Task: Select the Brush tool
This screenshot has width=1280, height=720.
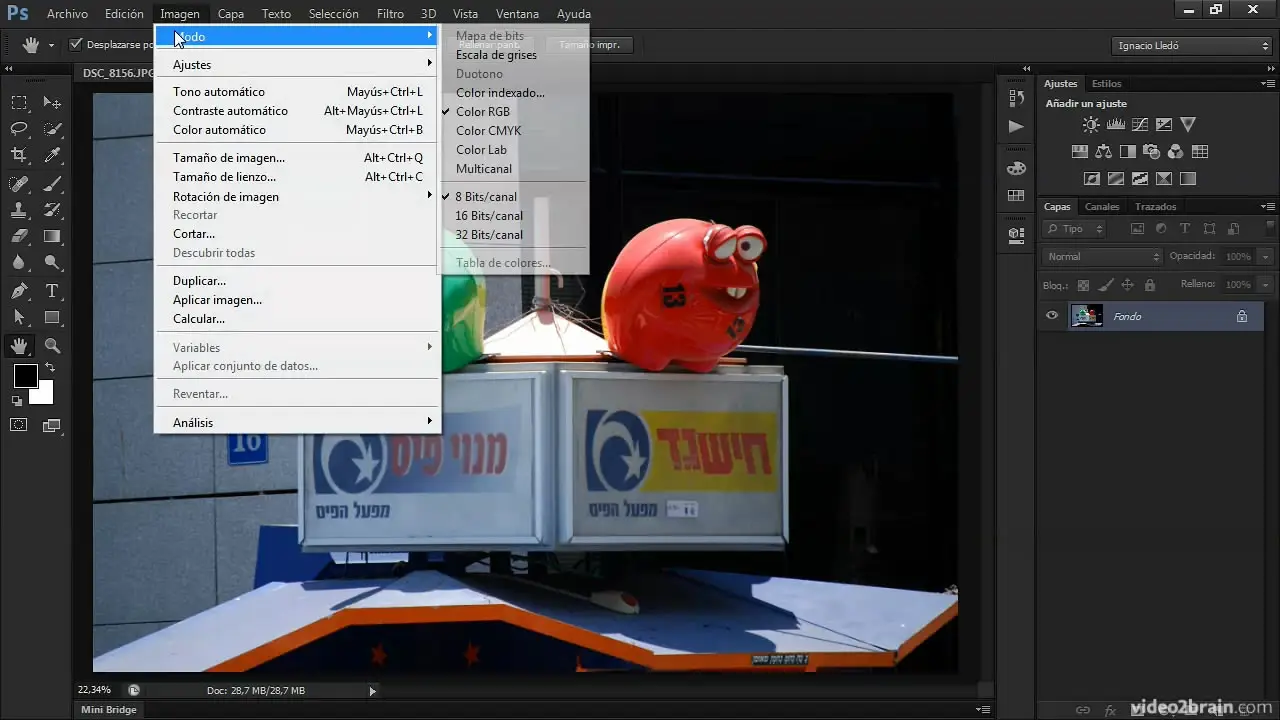Action: (x=52, y=183)
